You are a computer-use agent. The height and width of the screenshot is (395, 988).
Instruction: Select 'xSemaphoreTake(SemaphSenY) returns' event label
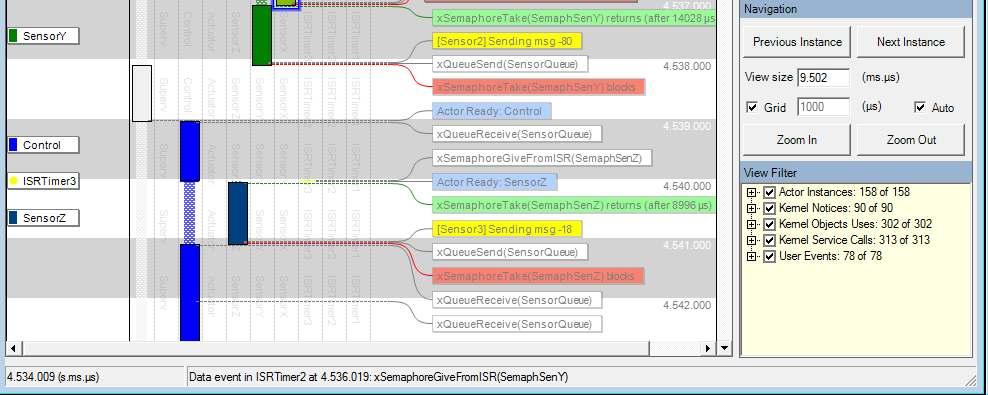point(574,18)
